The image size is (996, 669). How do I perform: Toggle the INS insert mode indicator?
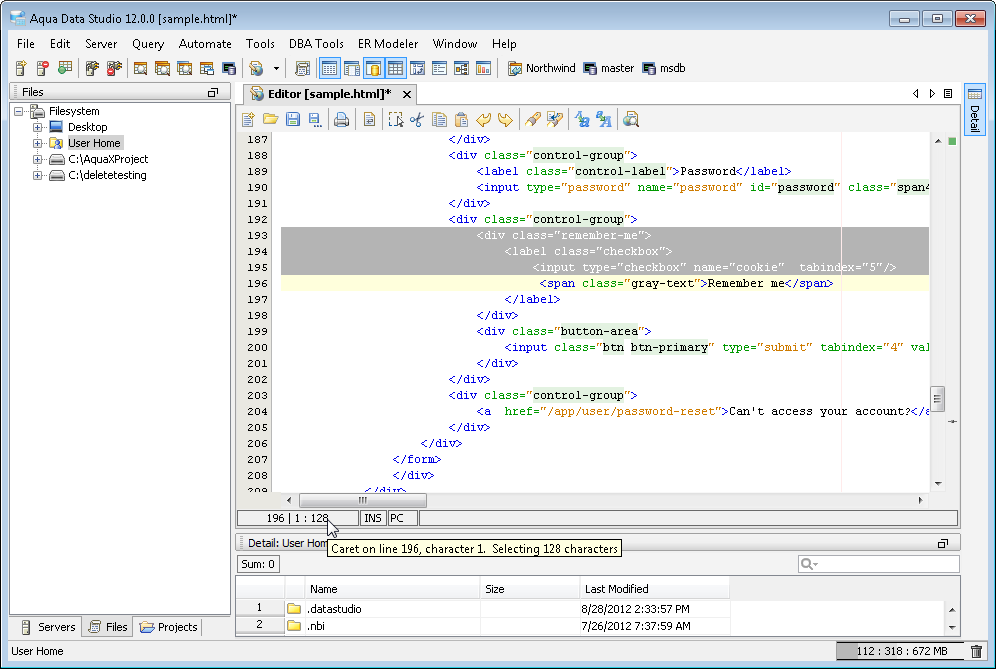[x=373, y=518]
